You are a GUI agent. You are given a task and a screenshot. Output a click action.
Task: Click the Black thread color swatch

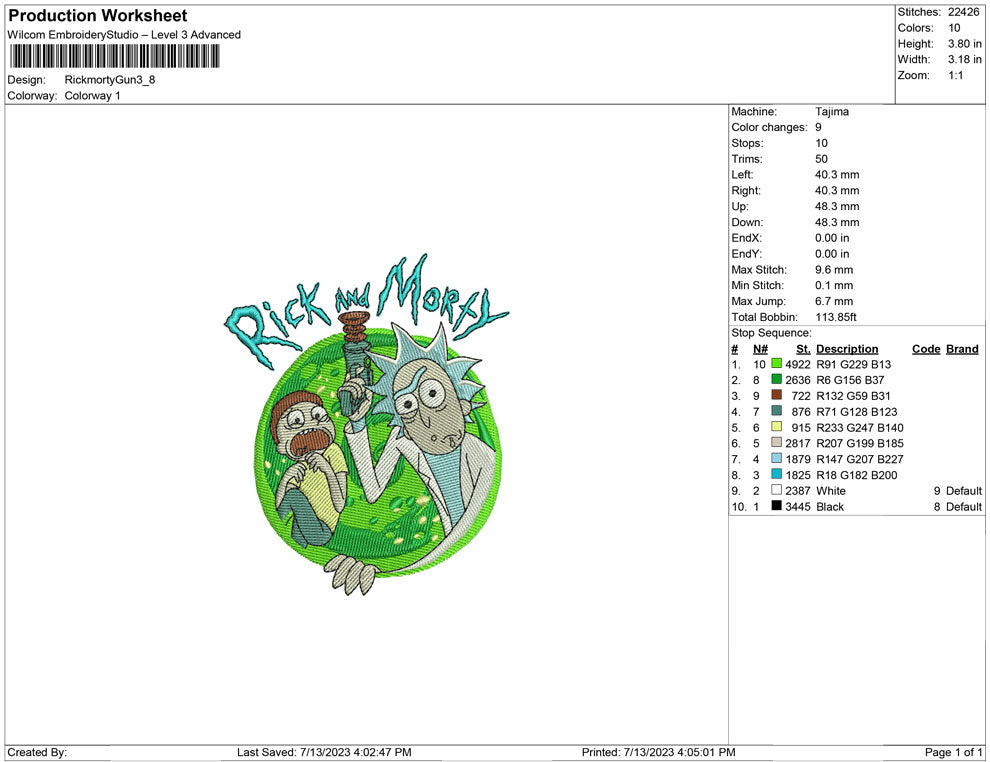pyautogui.click(x=777, y=506)
